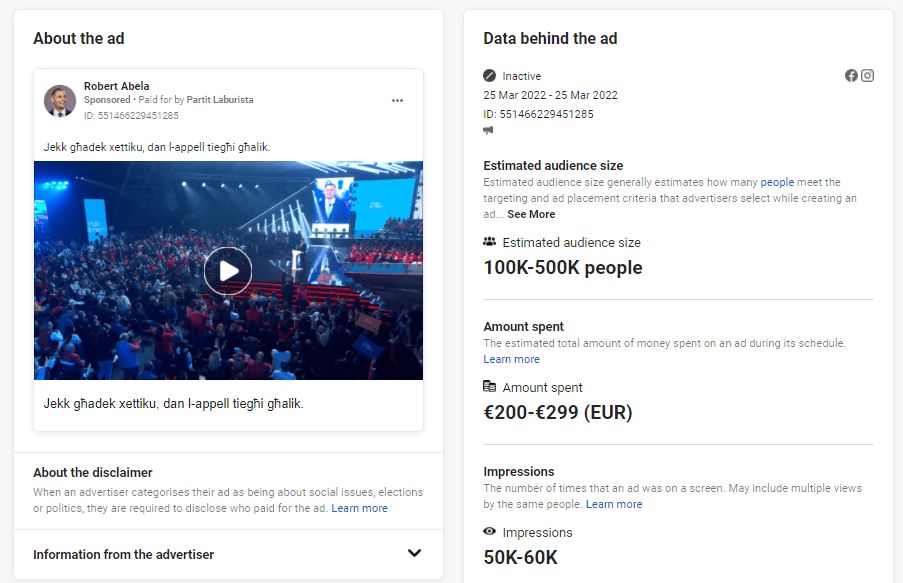Click Learn more in About the disclaimer
Image resolution: width=903 pixels, height=583 pixels.
(359, 508)
